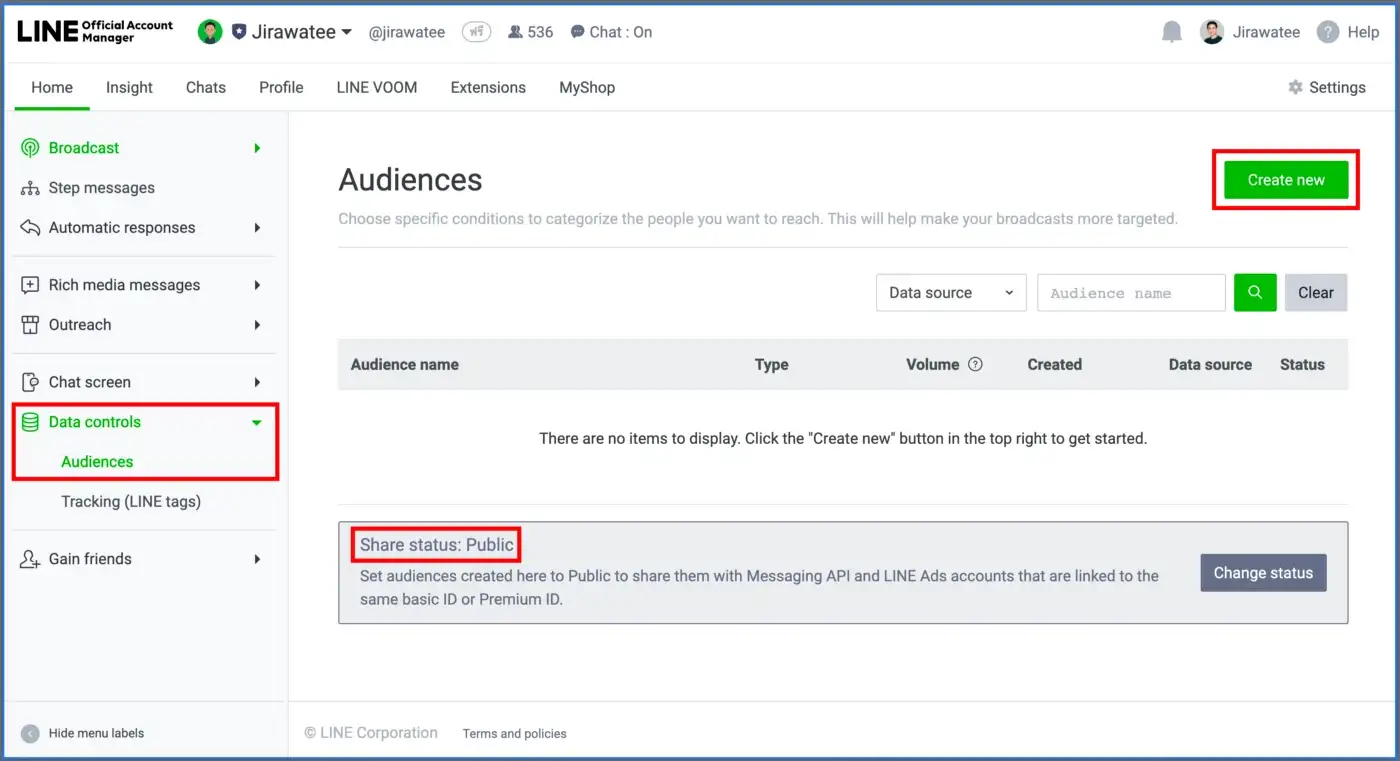
Task: Click the Audience name column header
Action: pyautogui.click(x=405, y=365)
